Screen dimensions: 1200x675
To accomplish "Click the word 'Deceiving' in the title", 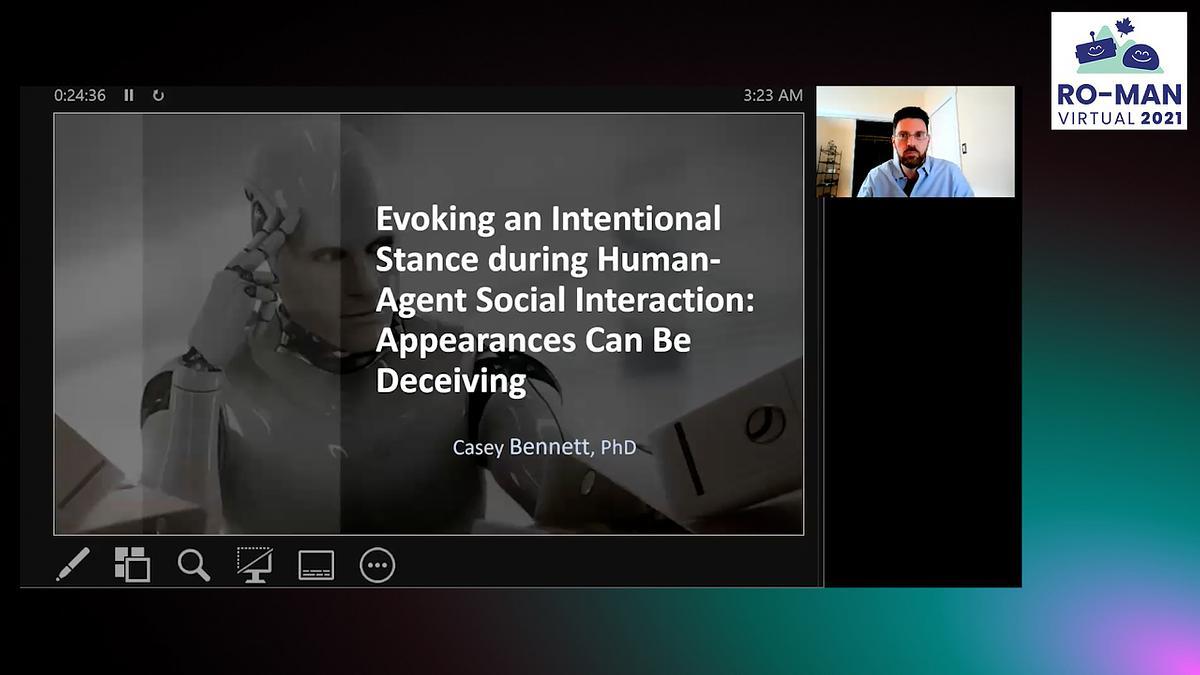I will (450, 381).
